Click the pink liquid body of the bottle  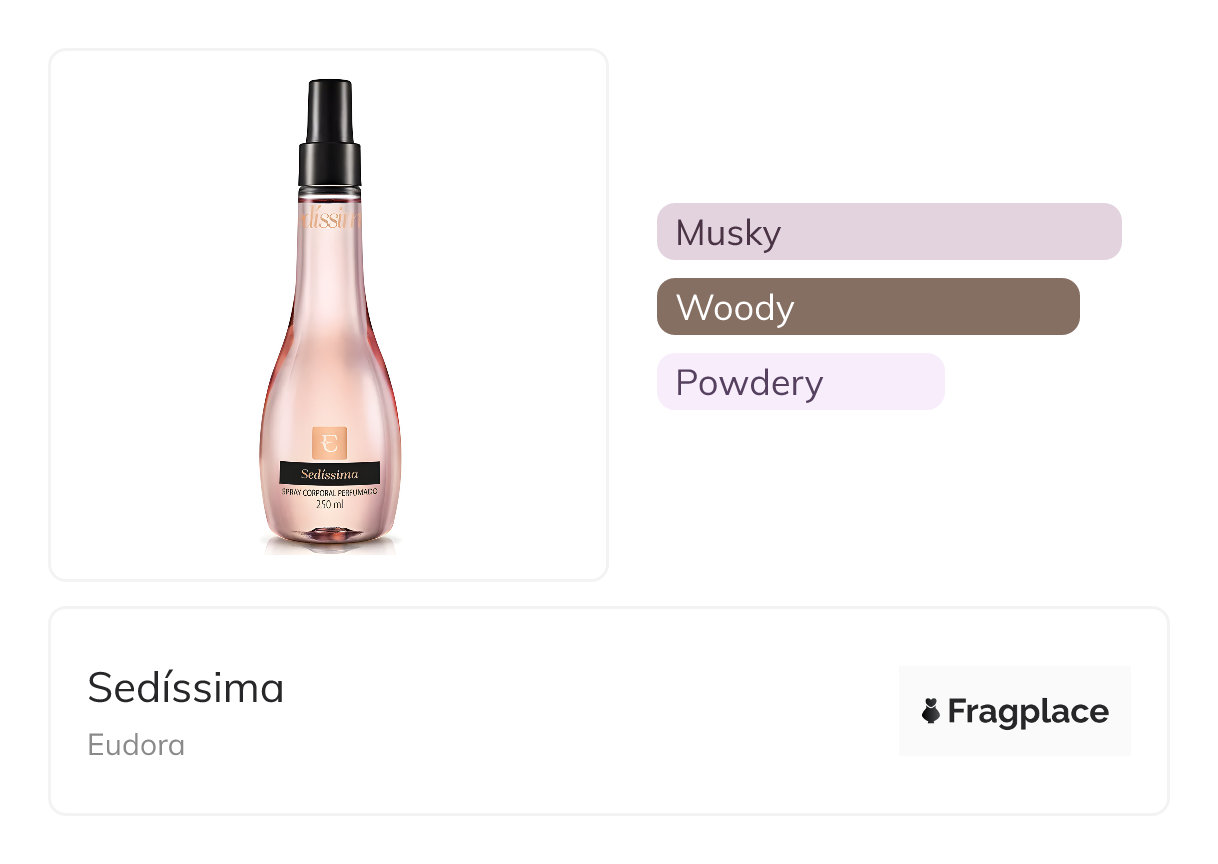coord(329,360)
